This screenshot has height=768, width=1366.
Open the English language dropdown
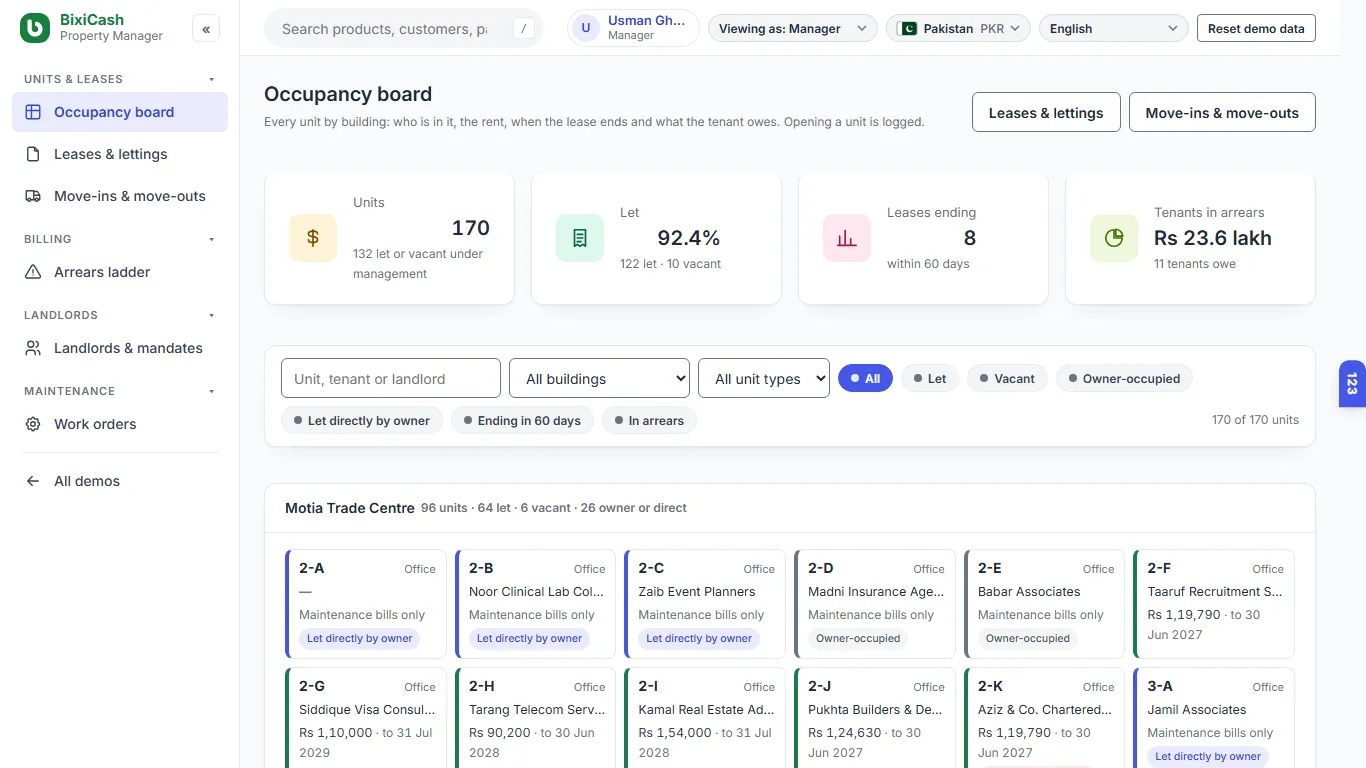[1114, 28]
